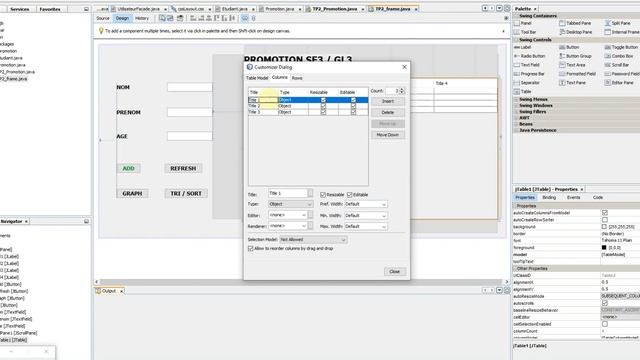Open the Min. Width dropdown

point(366,215)
